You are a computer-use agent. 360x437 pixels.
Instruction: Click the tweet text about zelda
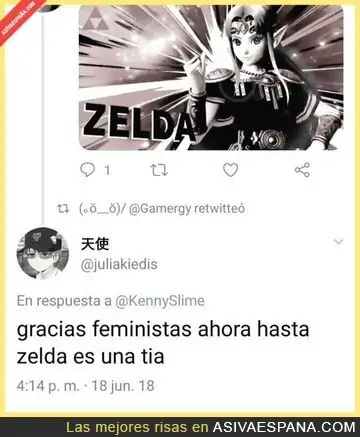(163, 343)
